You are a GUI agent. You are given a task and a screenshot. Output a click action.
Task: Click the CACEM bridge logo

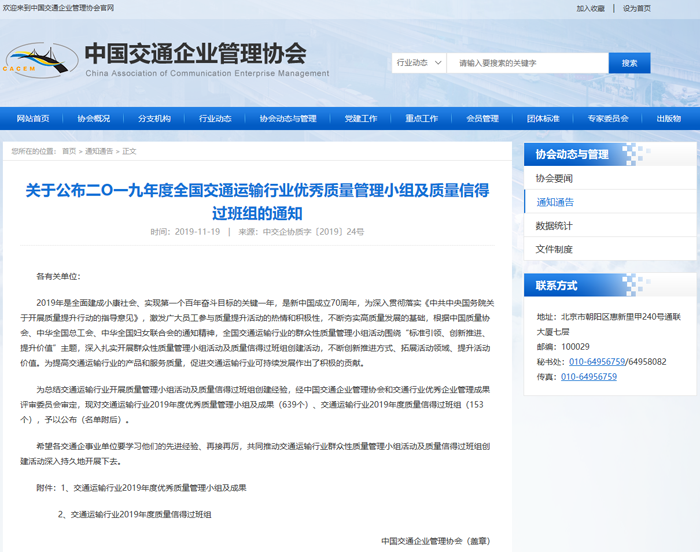41,60
